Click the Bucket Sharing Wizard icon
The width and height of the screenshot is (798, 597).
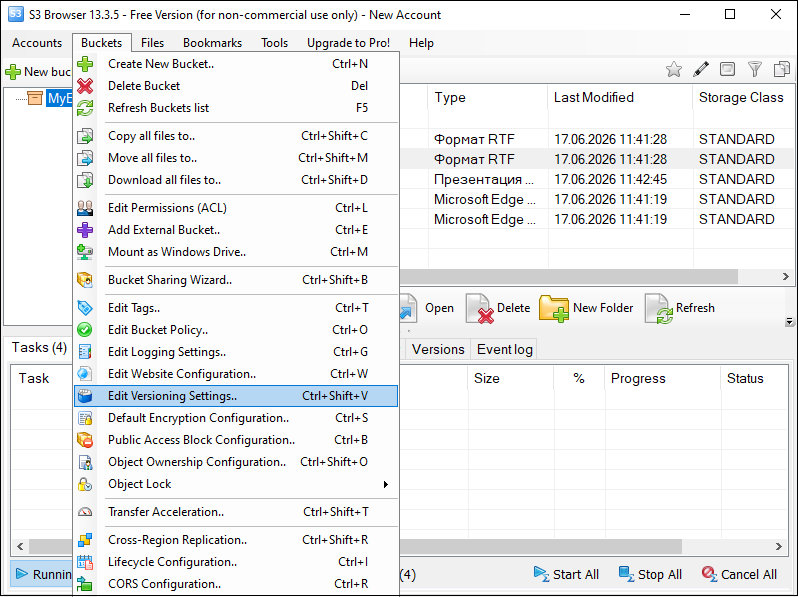[85, 280]
